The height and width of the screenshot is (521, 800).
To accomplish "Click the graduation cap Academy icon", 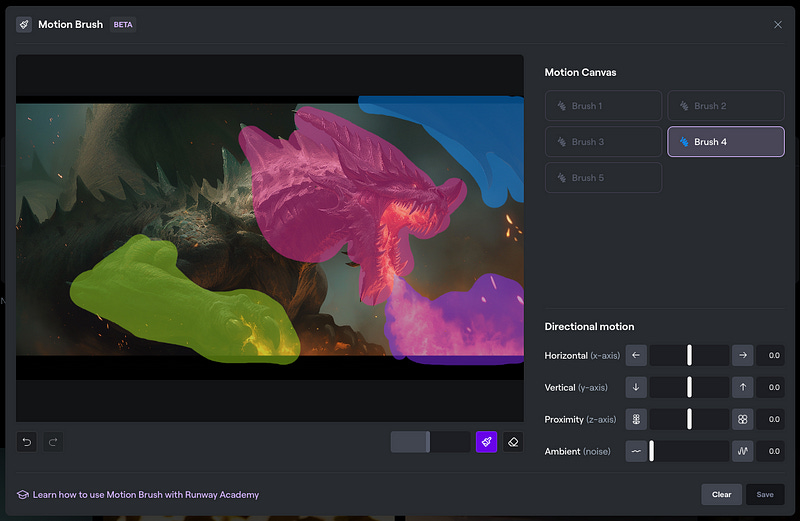I will pyautogui.click(x=22, y=494).
